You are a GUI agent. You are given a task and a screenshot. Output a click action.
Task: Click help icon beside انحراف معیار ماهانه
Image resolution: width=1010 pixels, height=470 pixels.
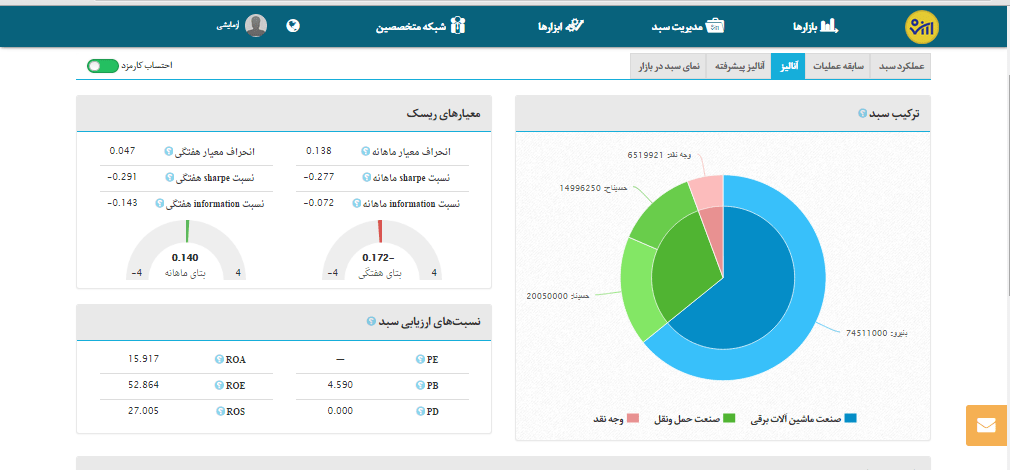coord(365,151)
